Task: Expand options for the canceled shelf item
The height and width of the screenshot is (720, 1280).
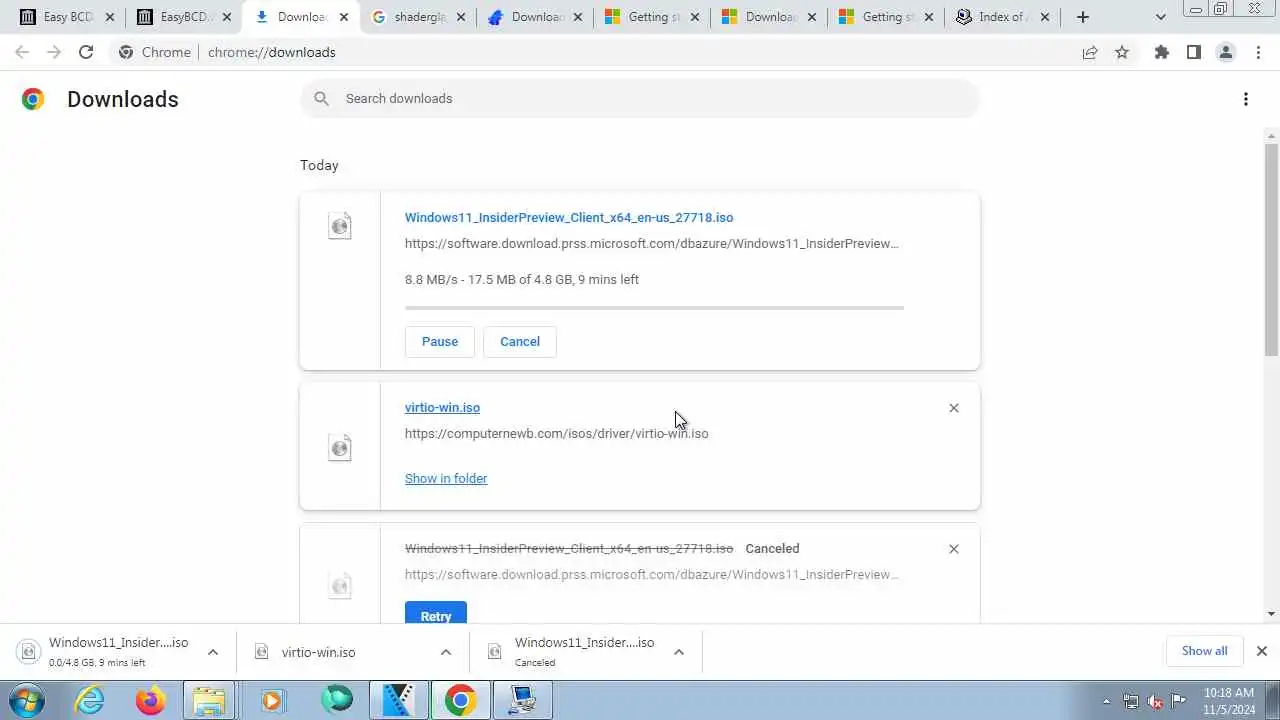Action: (679, 652)
